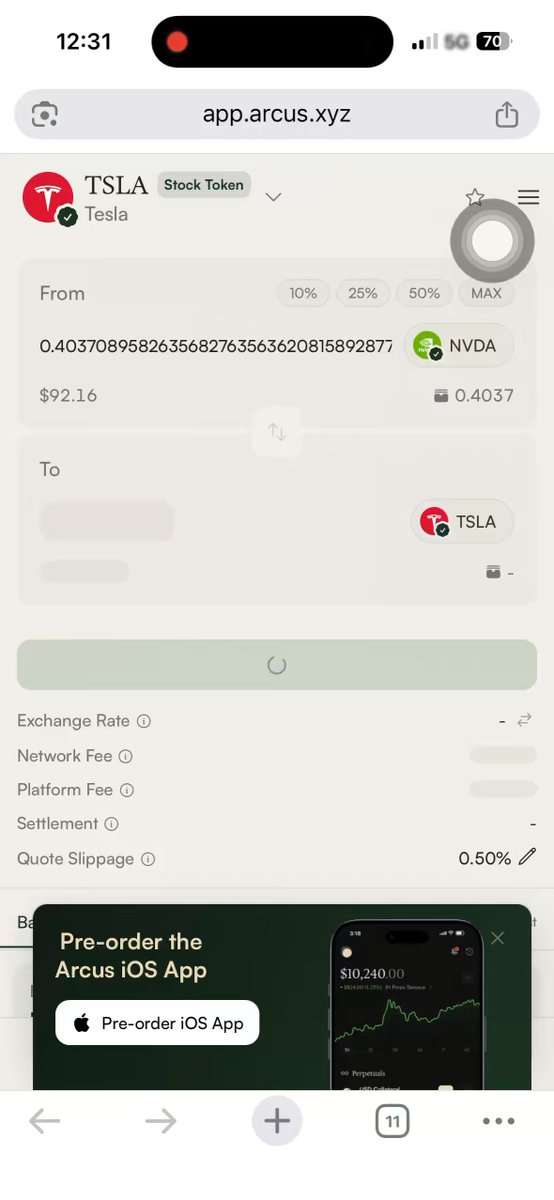
Task: Select the 10% amount option
Action: coord(303,293)
